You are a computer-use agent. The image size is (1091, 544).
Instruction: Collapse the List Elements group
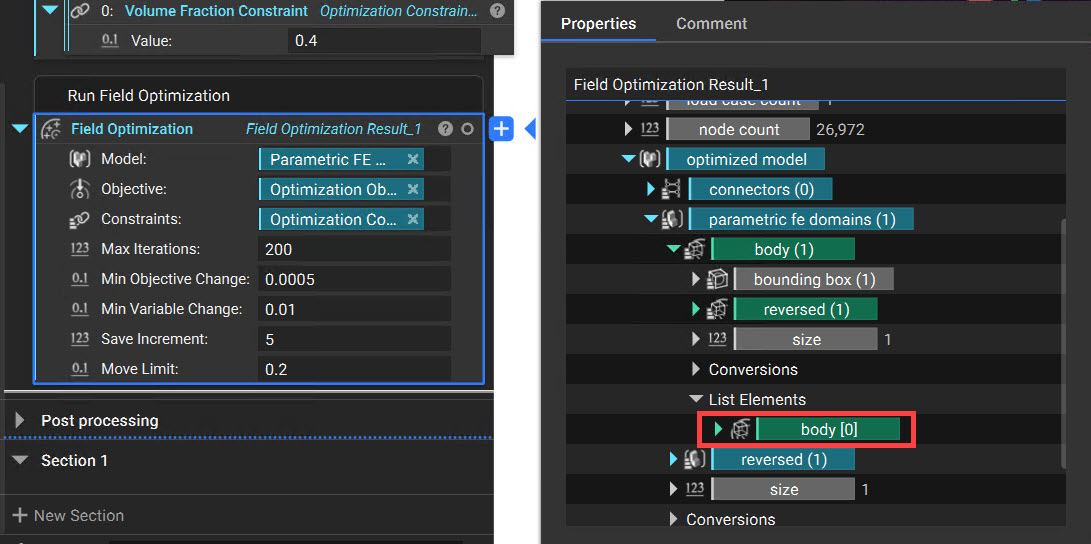point(696,399)
